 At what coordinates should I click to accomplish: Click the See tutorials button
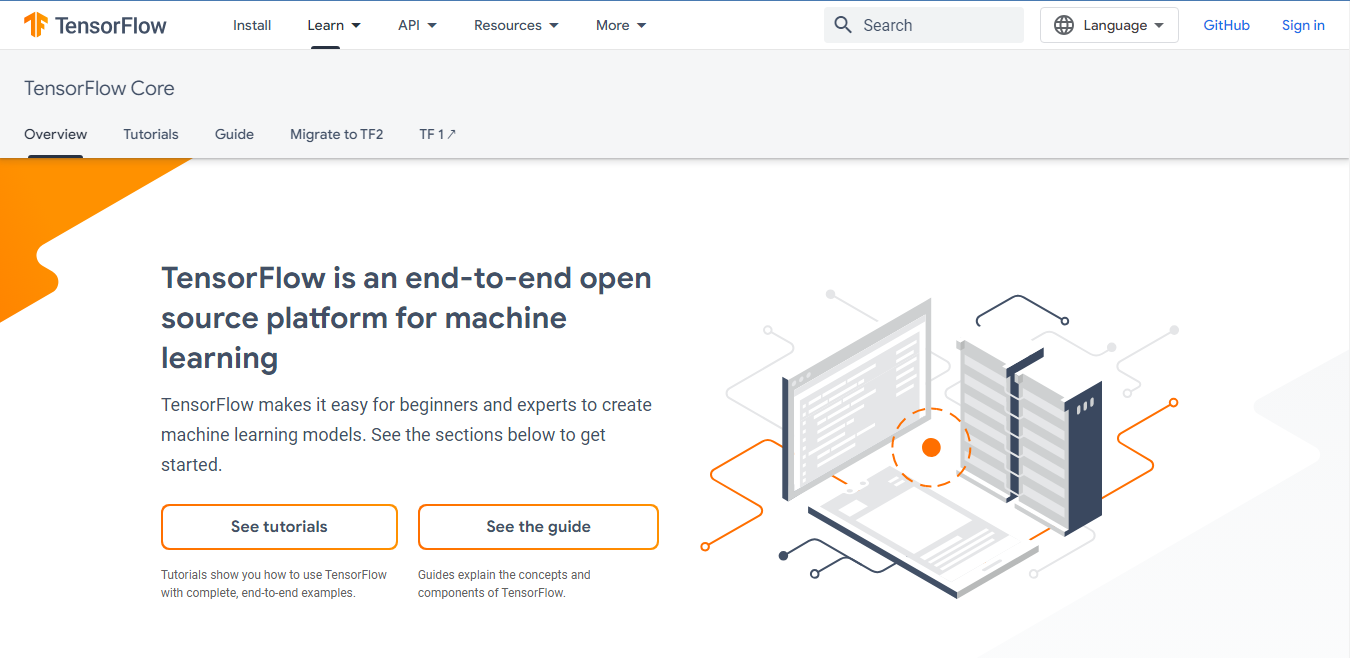[279, 527]
